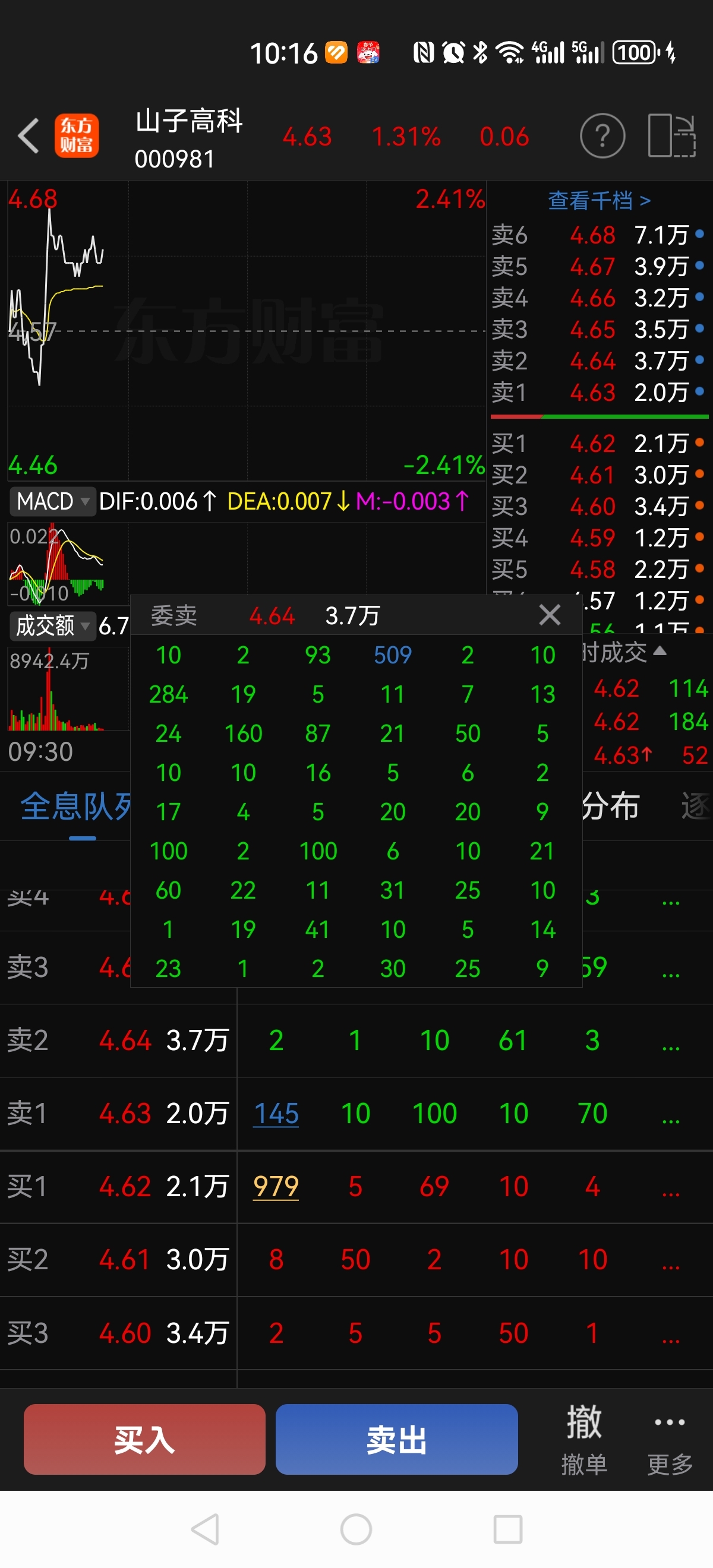The height and width of the screenshot is (1568, 713).
Task: Tap the underlined 979 queue entry
Action: (276, 1187)
